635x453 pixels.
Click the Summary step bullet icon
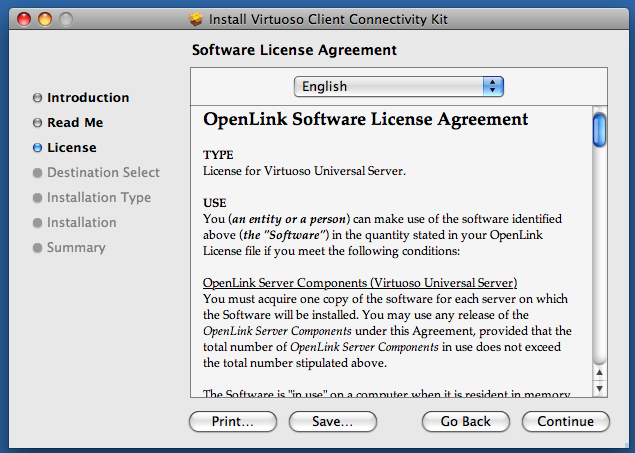coord(37,248)
